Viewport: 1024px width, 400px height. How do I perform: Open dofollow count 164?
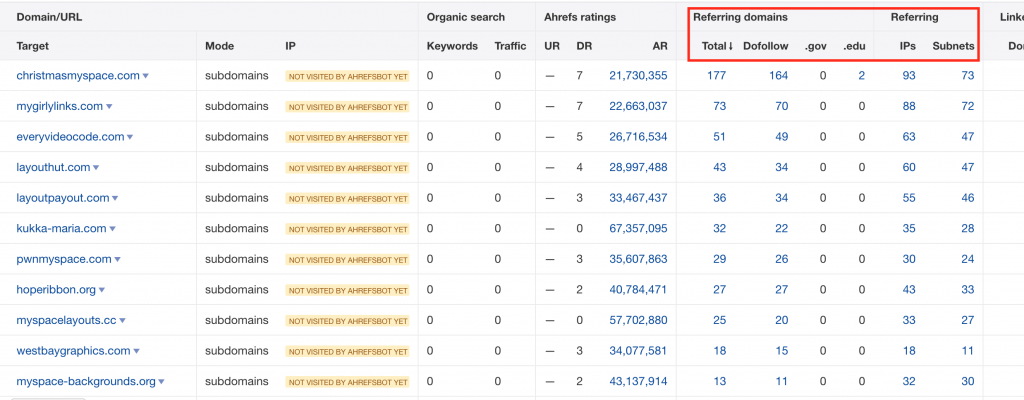click(778, 75)
